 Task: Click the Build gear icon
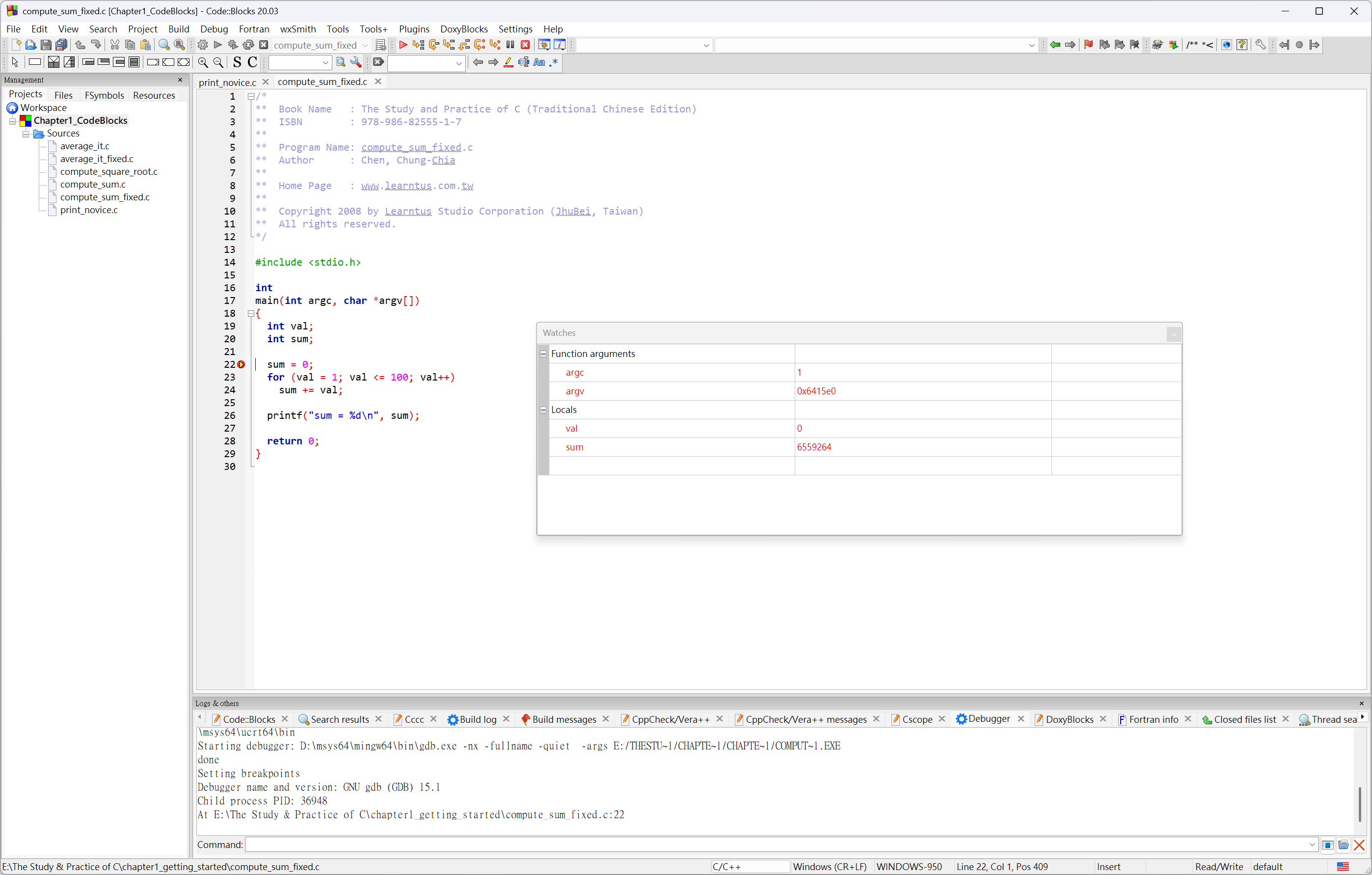pyautogui.click(x=203, y=45)
